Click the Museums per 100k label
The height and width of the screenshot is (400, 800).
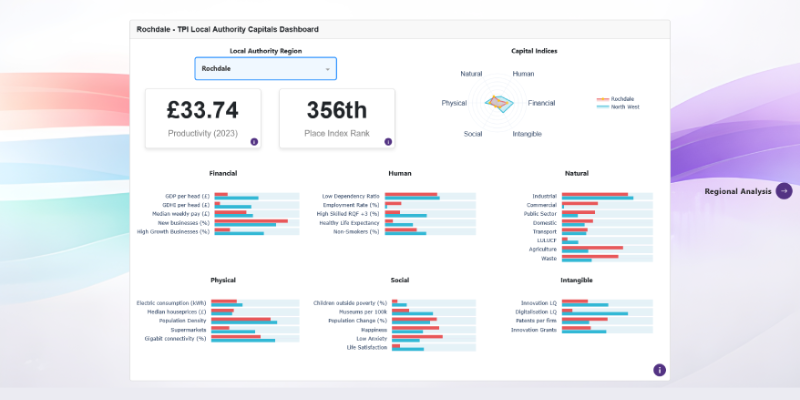tap(363, 312)
